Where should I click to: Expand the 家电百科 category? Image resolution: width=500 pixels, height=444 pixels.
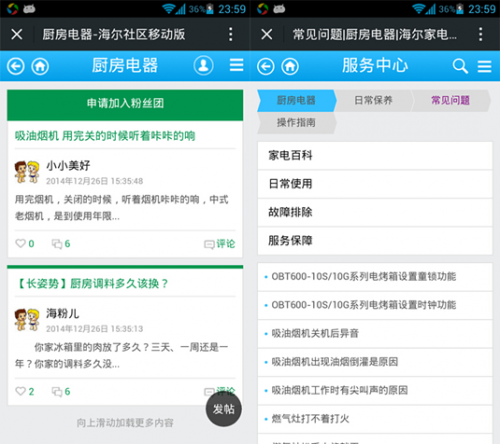click(375, 156)
